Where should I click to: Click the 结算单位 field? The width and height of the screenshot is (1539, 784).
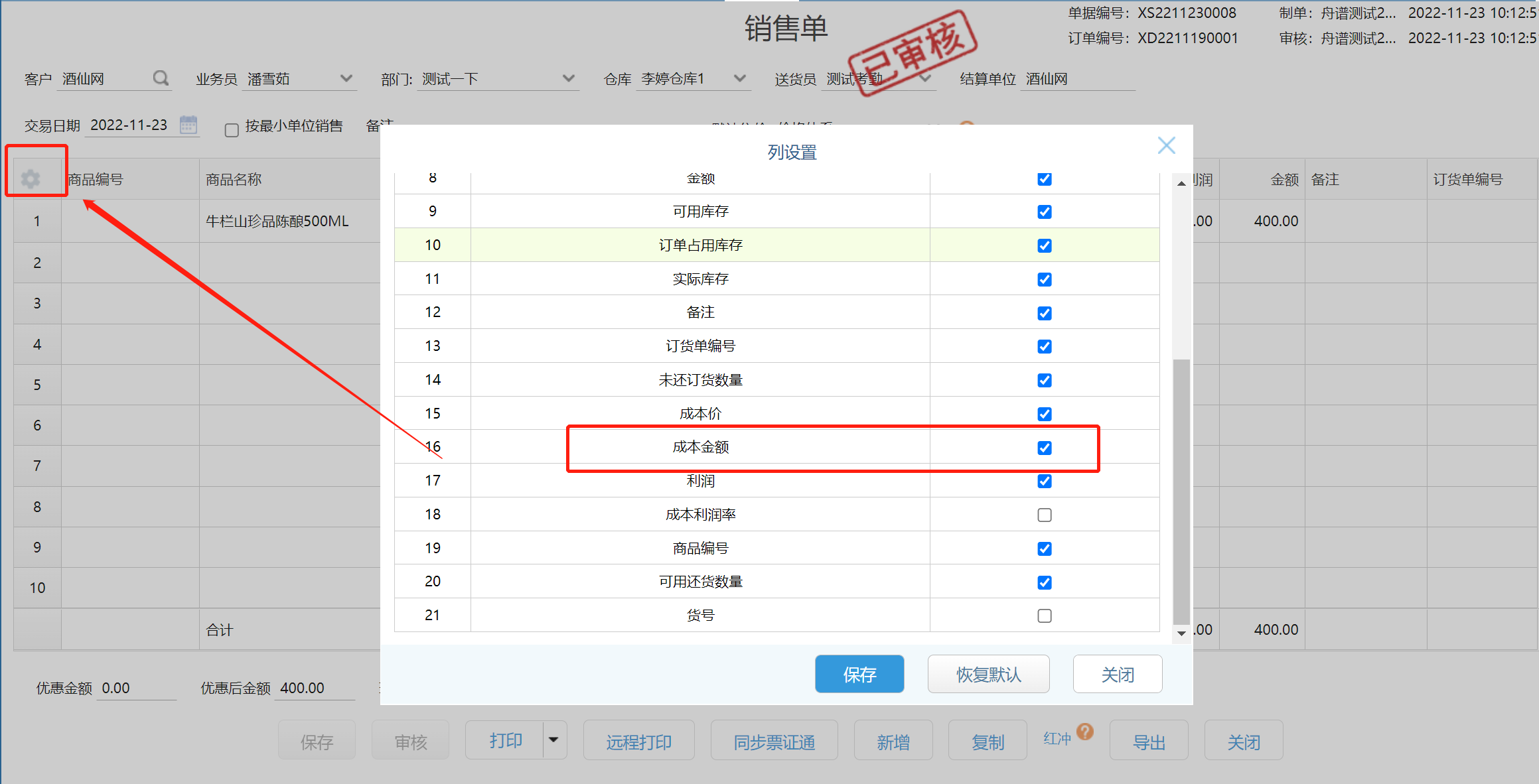point(1078,78)
